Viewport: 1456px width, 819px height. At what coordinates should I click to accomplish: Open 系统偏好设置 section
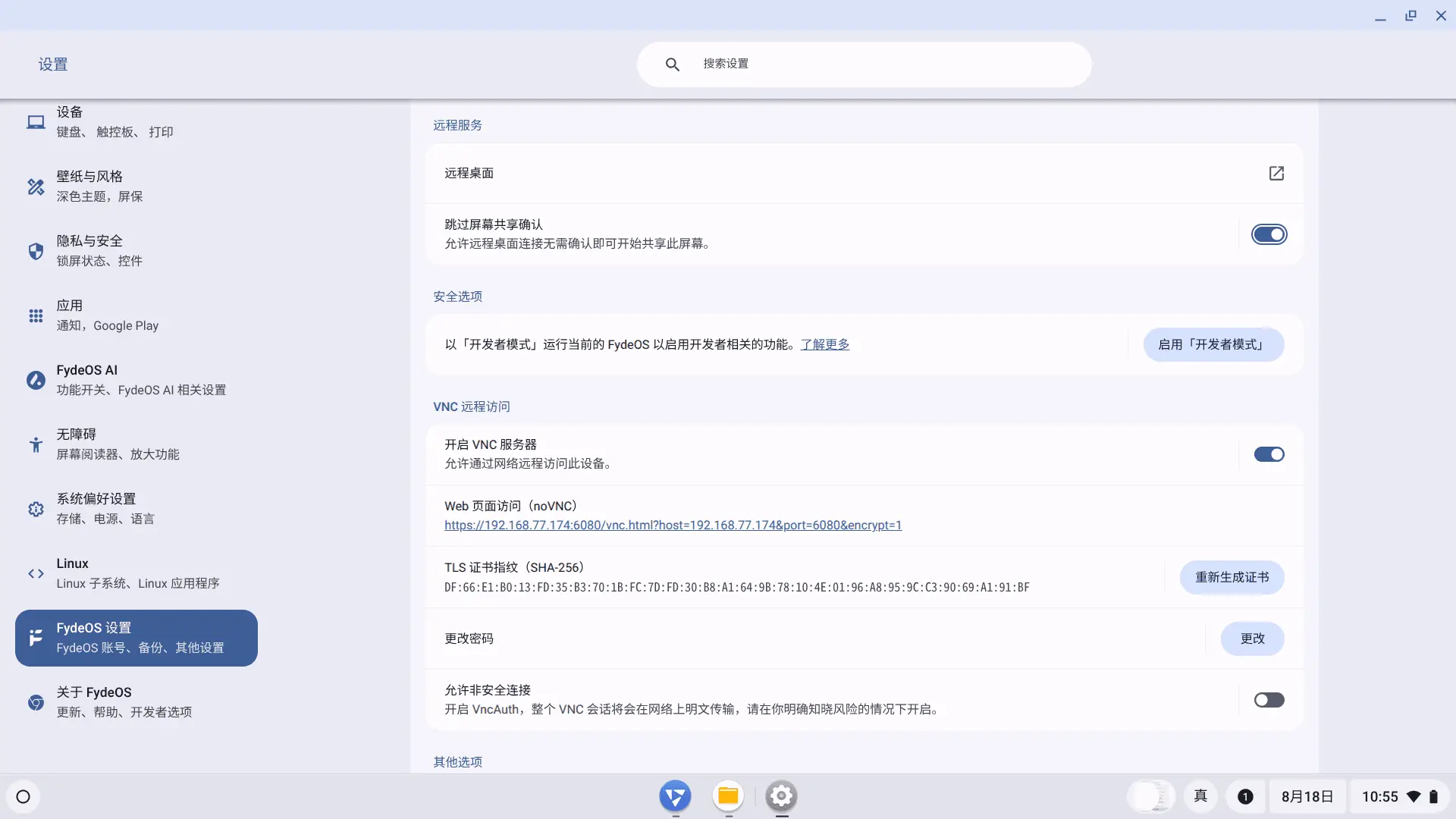[x=136, y=509]
